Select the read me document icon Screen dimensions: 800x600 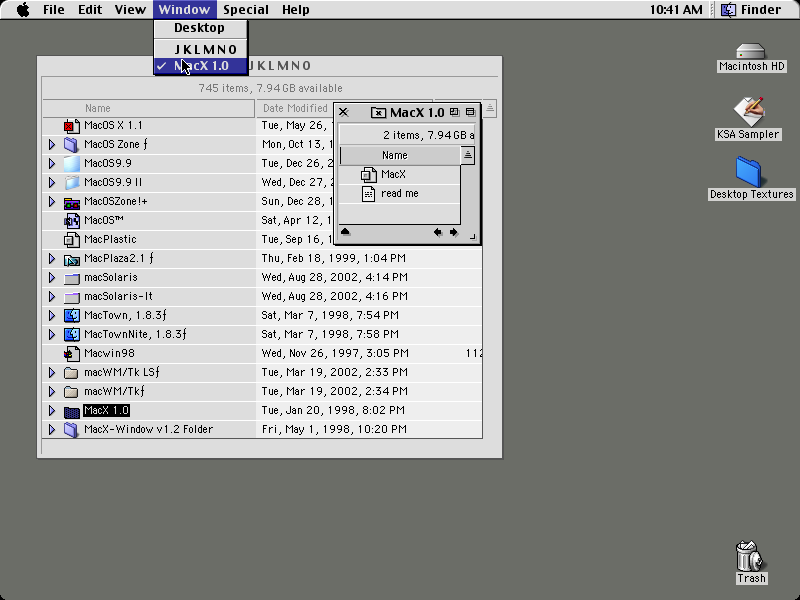coord(368,193)
